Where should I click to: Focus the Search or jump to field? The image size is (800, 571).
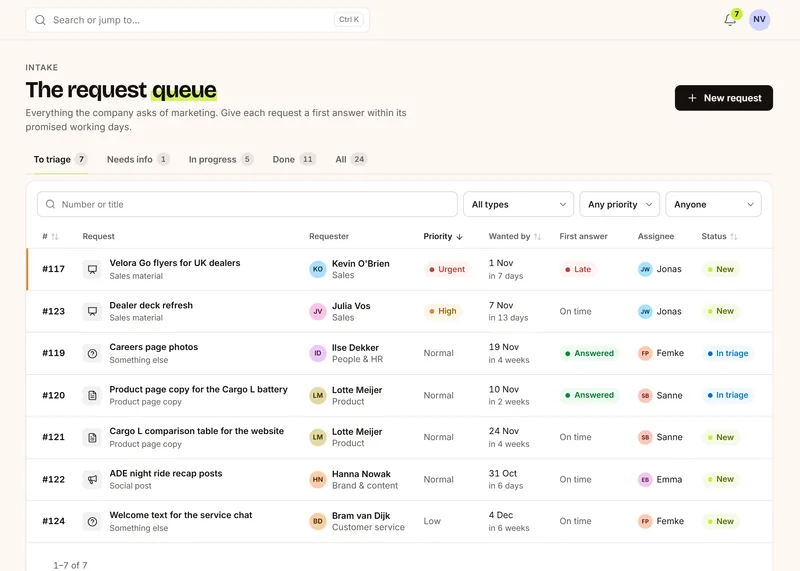[x=197, y=20]
